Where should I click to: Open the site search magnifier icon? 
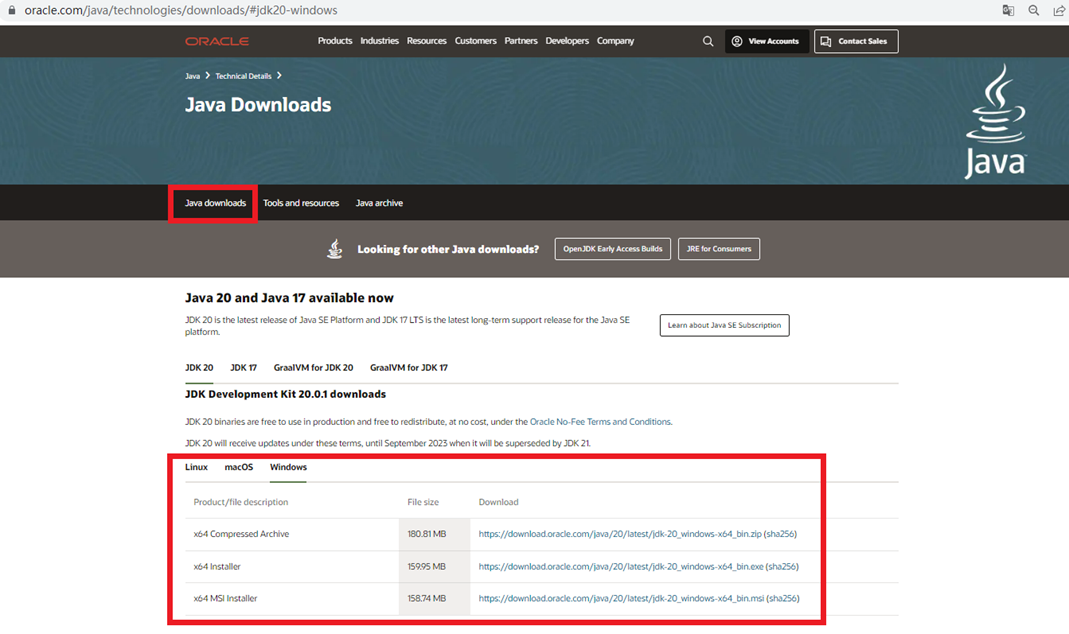pyautogui.click(x=708, y=41)
